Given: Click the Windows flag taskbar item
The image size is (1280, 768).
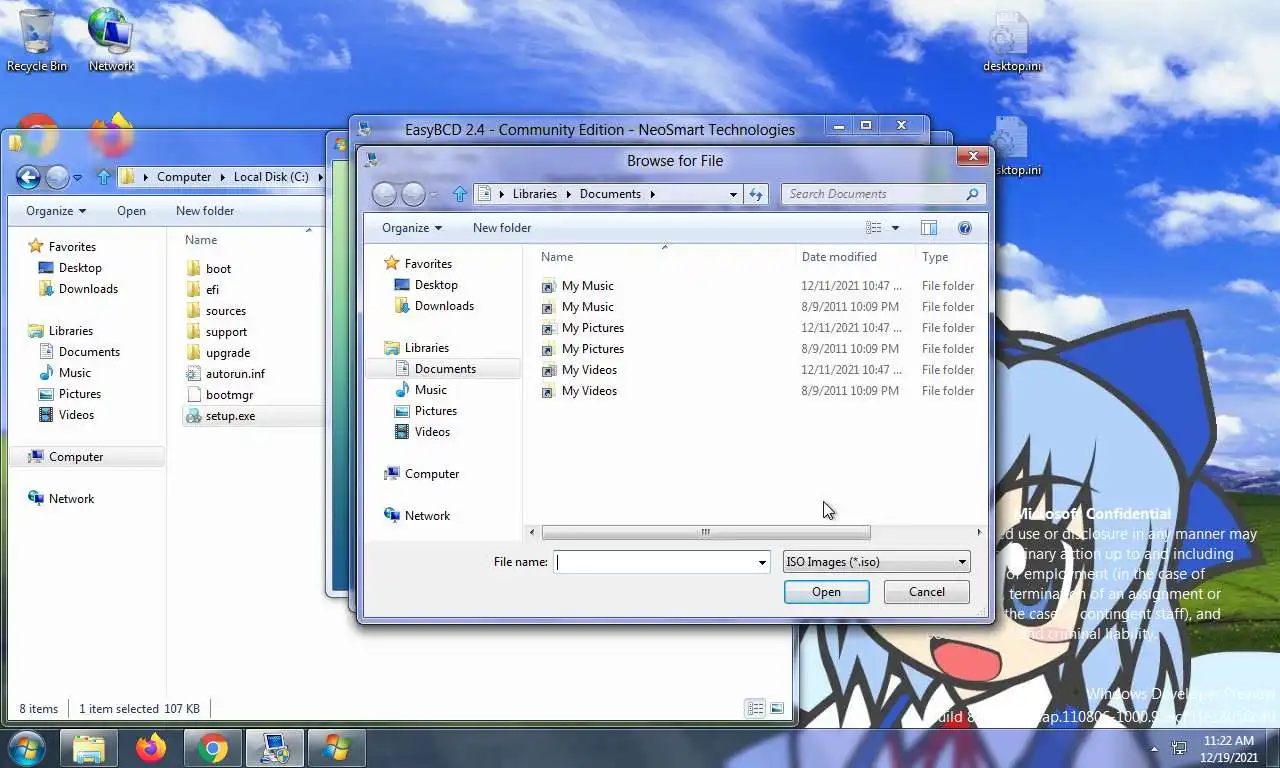Looking at the screenshot, I should [337, 748].
